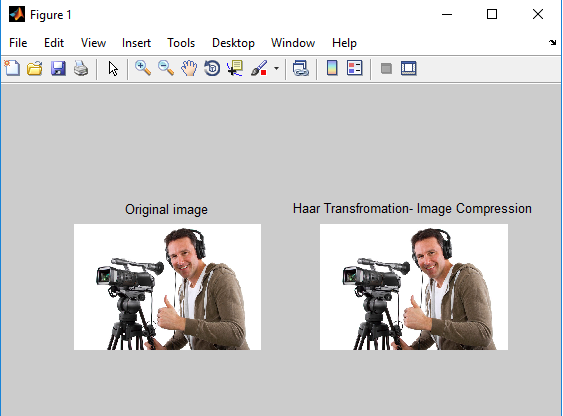Click the Haar Transformation compressed image
The image size is (563, 416).
point(414,287)
